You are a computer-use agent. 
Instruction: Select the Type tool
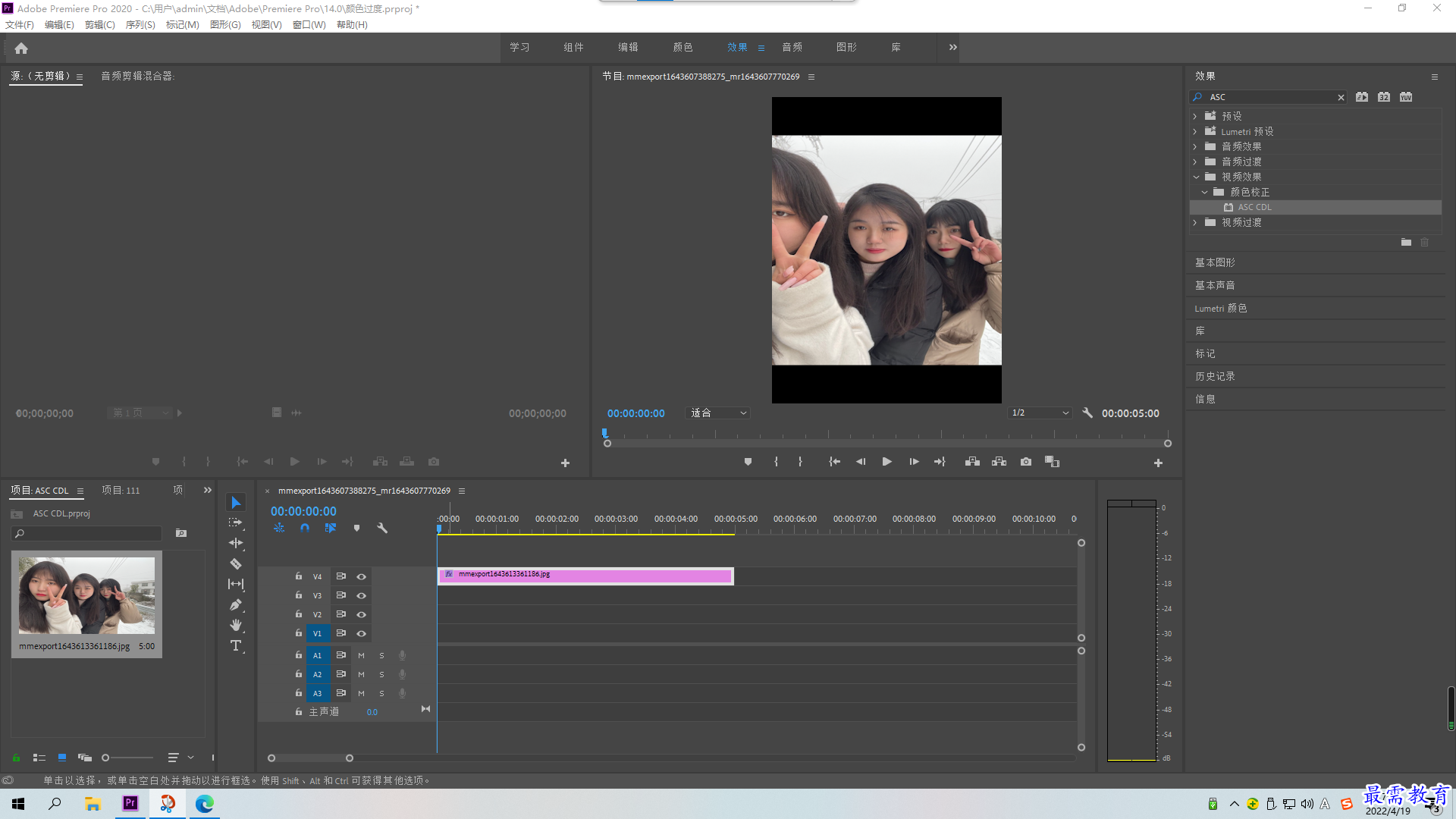236,645
